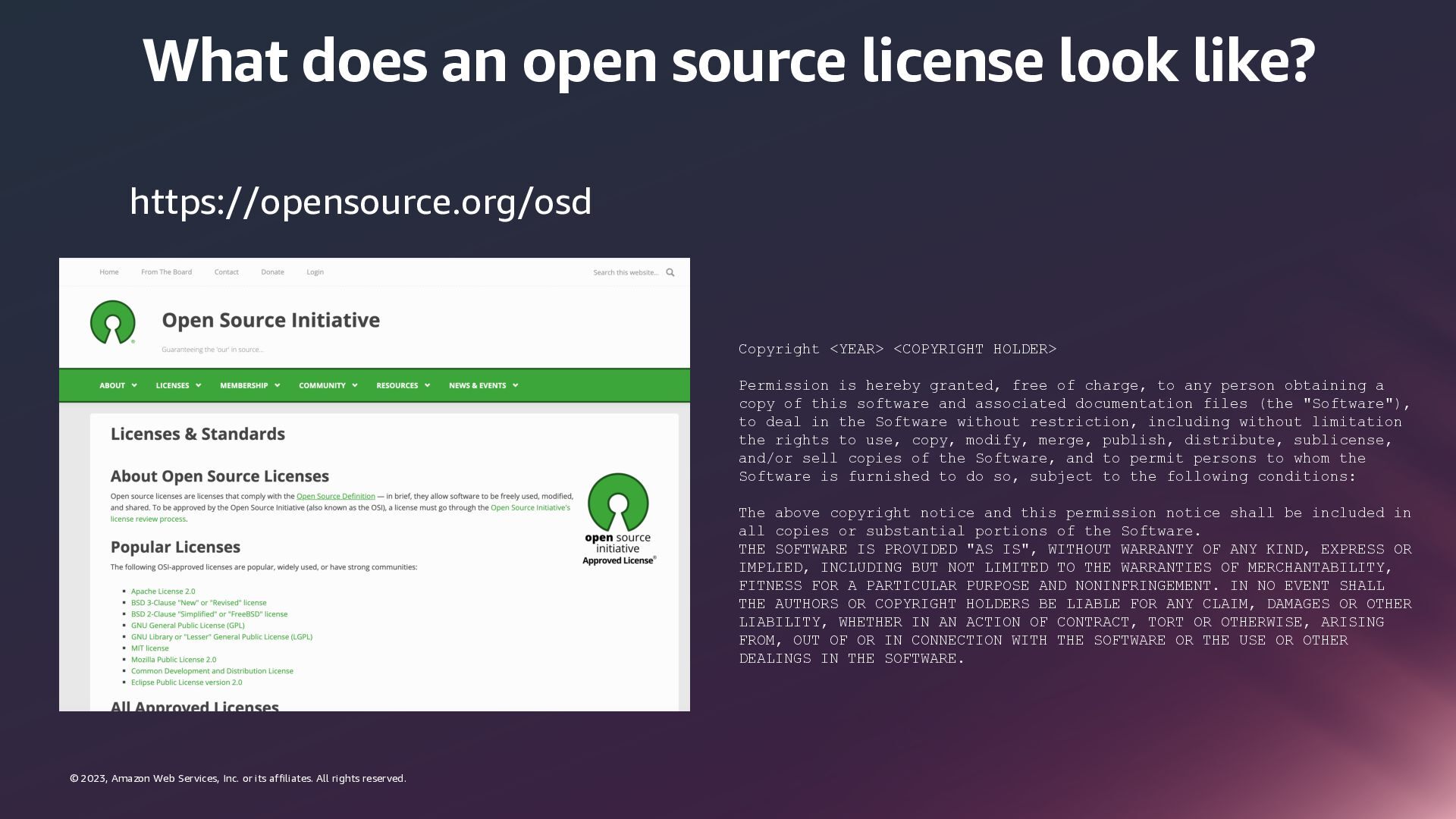The width and height of the screenshot is (1456, 819).
Task: Click the Login menu item
Action: click(x=315, y=272)
